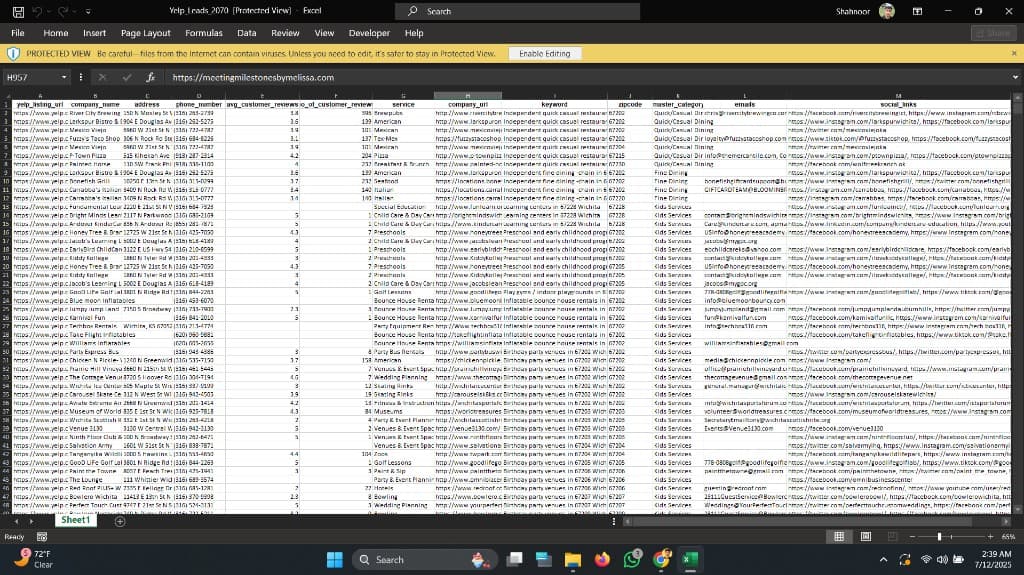Zoom in with the plus button
This screenshot has height=575, width=1024.
pos(990,536)
